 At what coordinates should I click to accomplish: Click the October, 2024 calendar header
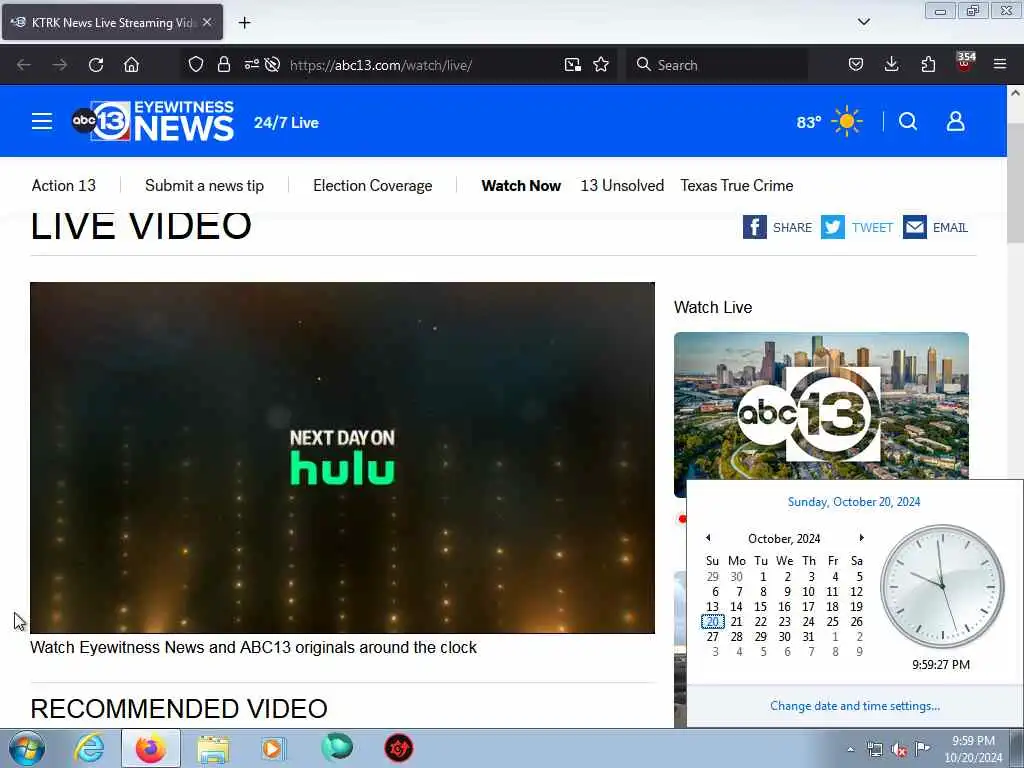pos(784,539)
